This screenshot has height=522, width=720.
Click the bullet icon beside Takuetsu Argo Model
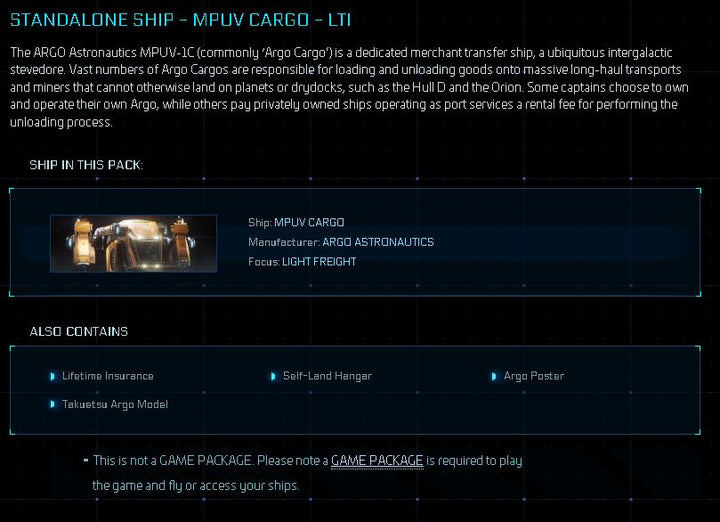tap(53, 404)
